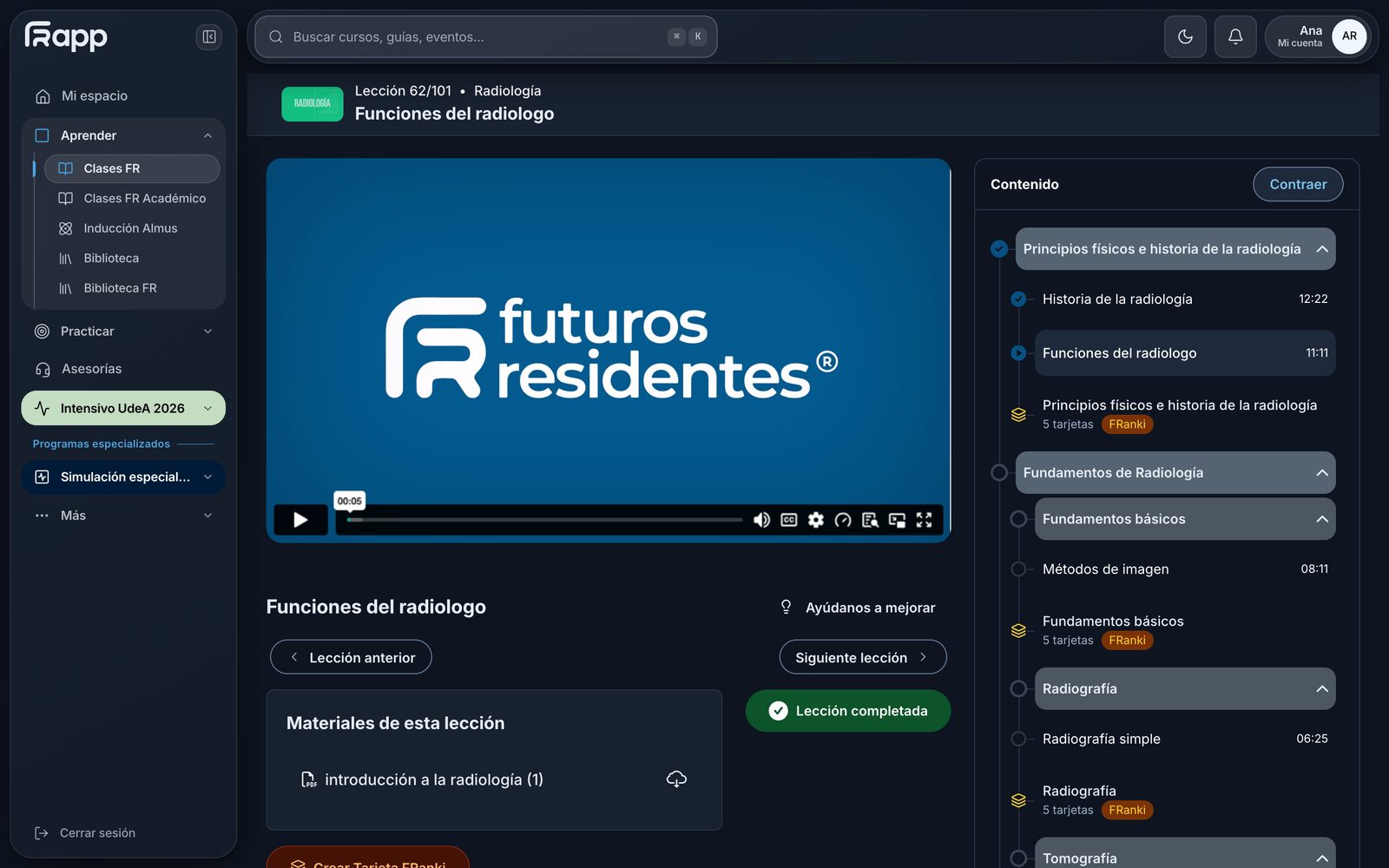Click the green Radiología course thumbnail
Screen dimensions: 1389x868
click(313, 103)
